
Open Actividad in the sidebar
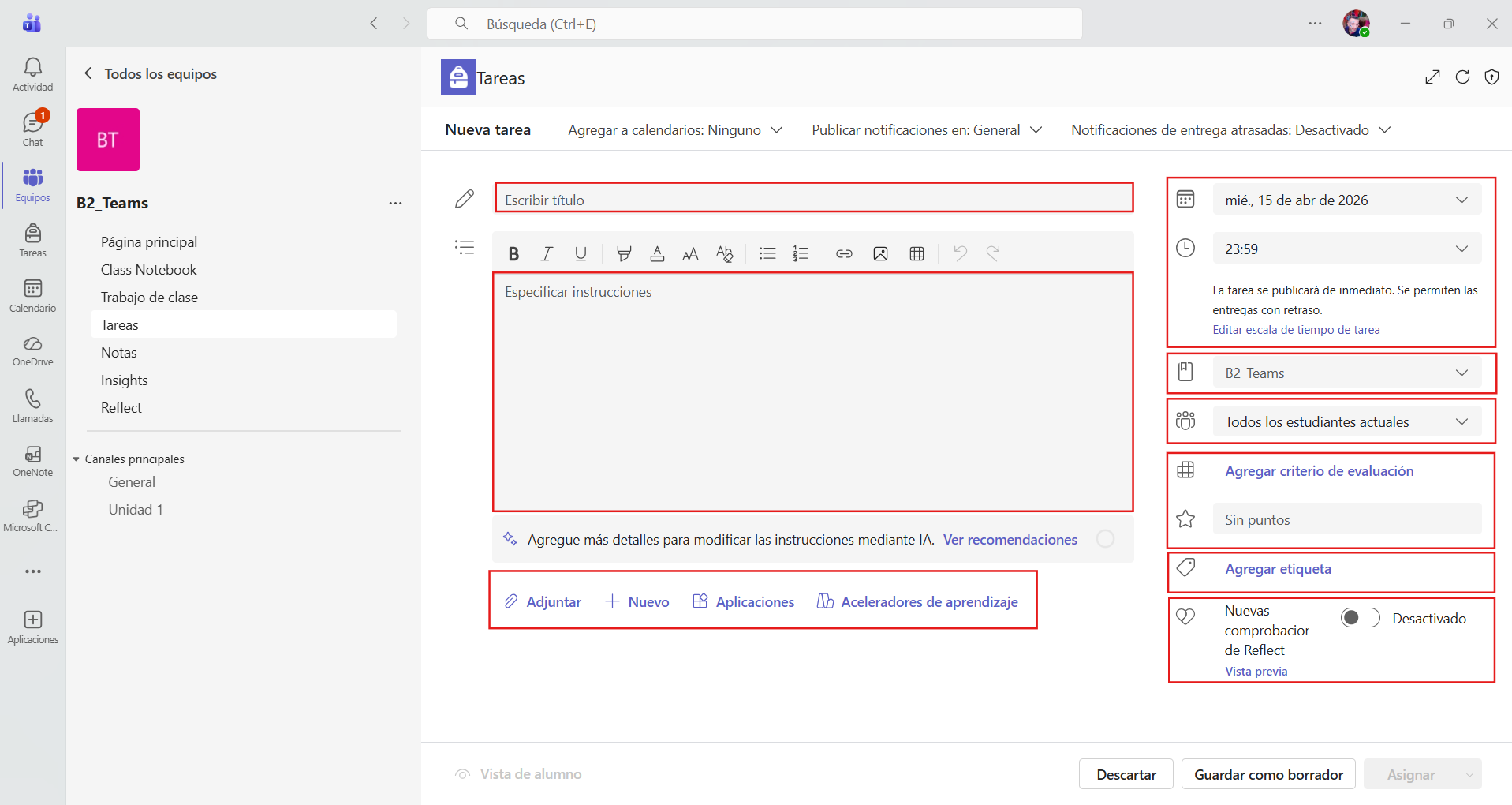(x=32, y=75)
